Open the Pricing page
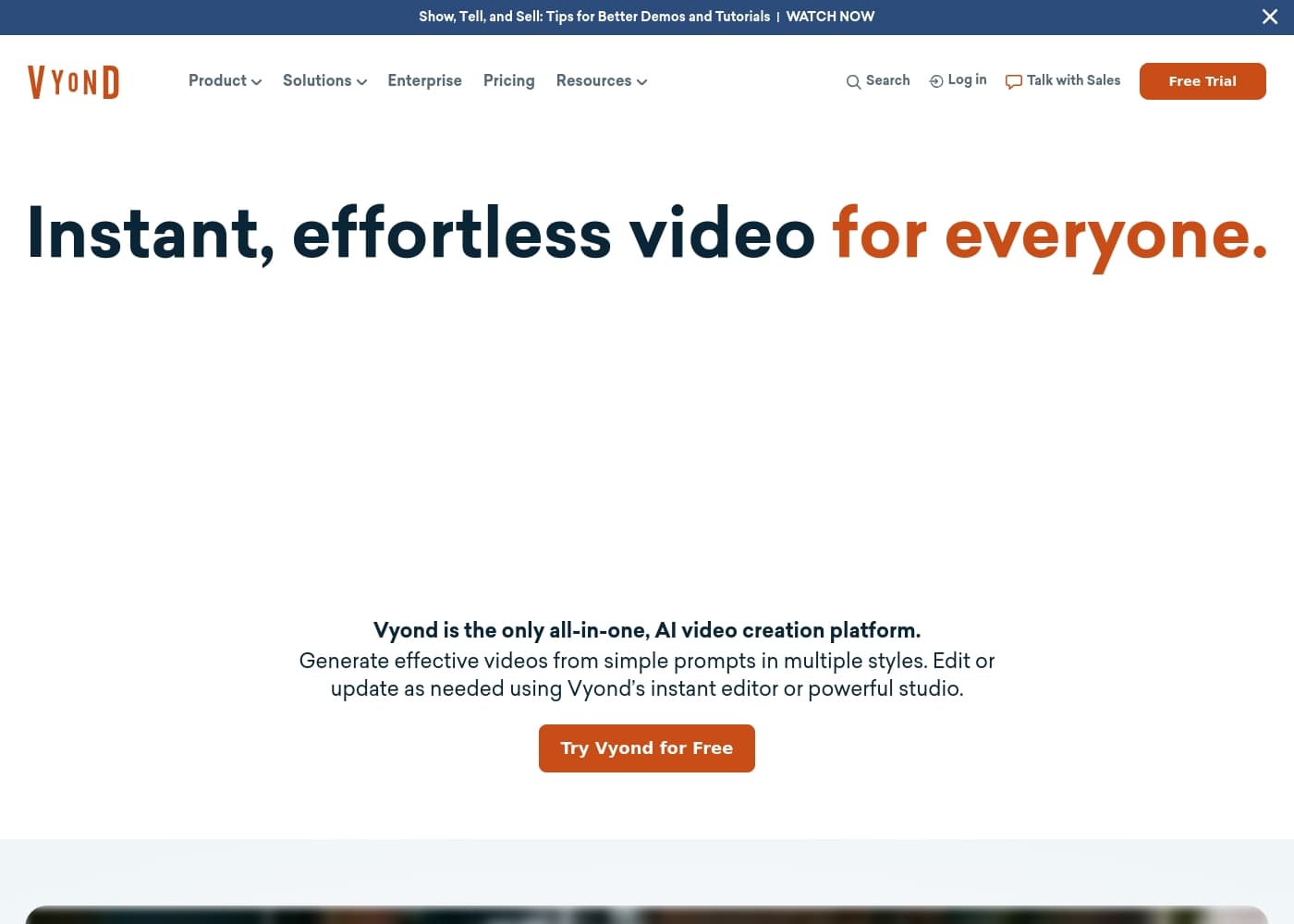Viewport: 1294px width, 924px height. pos(508,80)
